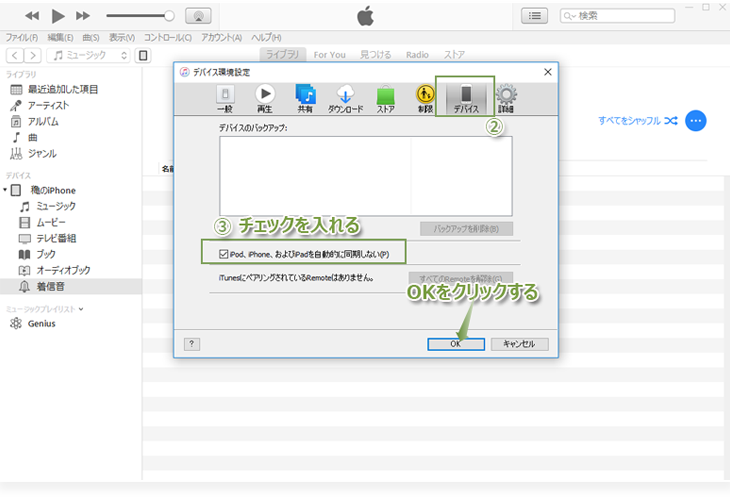Image resolution: width=730 pixels, height=498 pixels.
Task: Open the ダウンロード preferences pane
Action: (x=345, y=99)
